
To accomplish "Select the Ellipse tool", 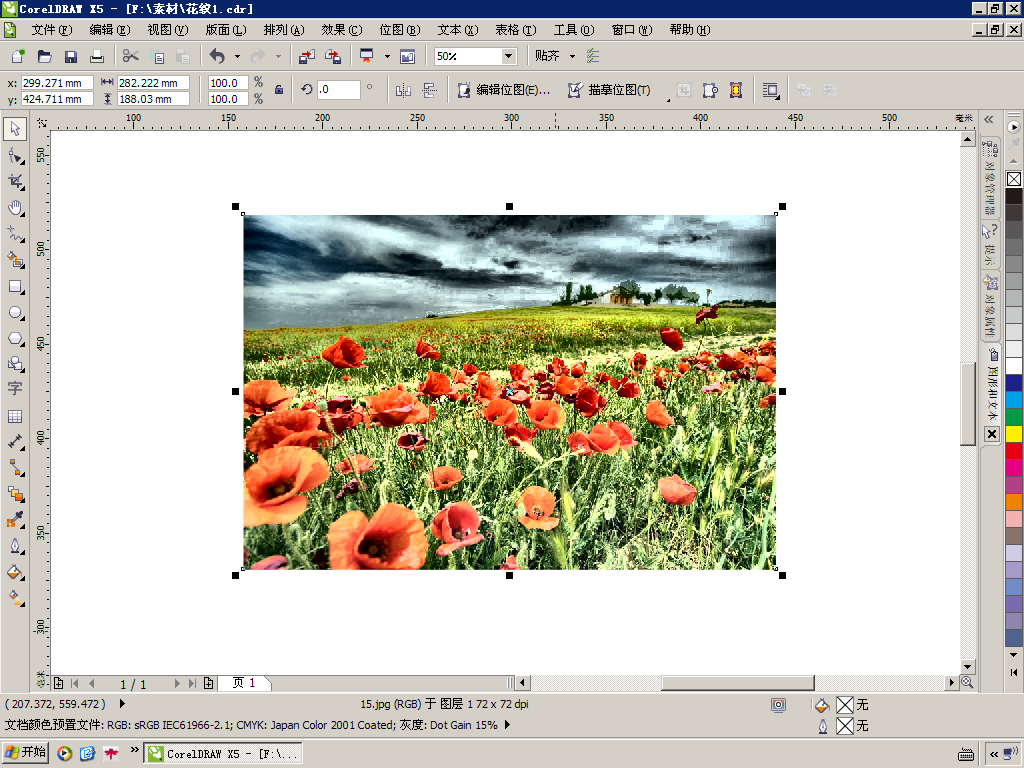I will click(15, 313).
